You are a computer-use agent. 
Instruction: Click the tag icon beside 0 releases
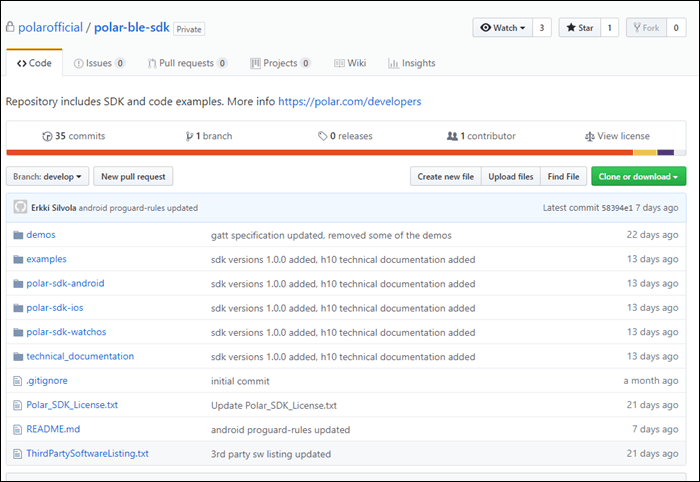(x=322, y=136)
